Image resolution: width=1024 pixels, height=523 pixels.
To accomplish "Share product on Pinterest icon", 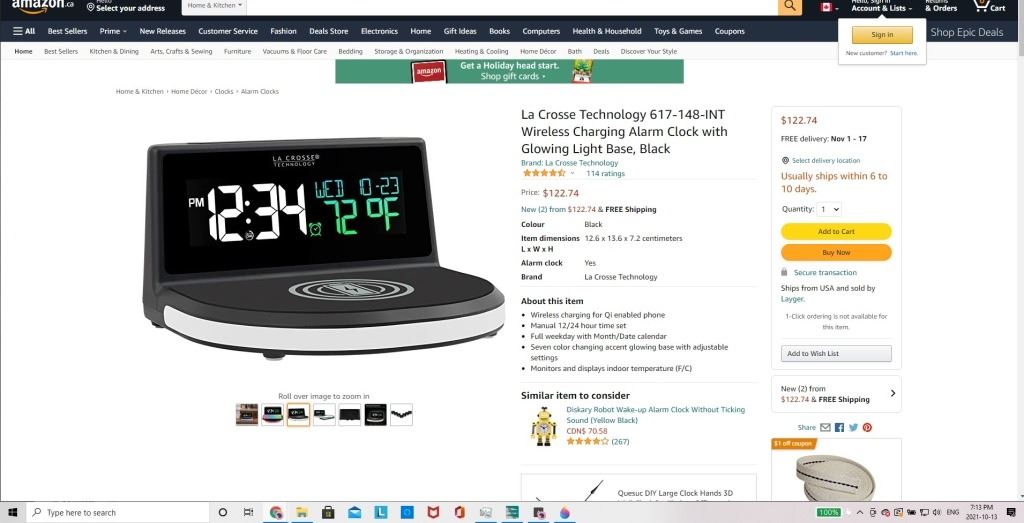I will pos(867,428).
